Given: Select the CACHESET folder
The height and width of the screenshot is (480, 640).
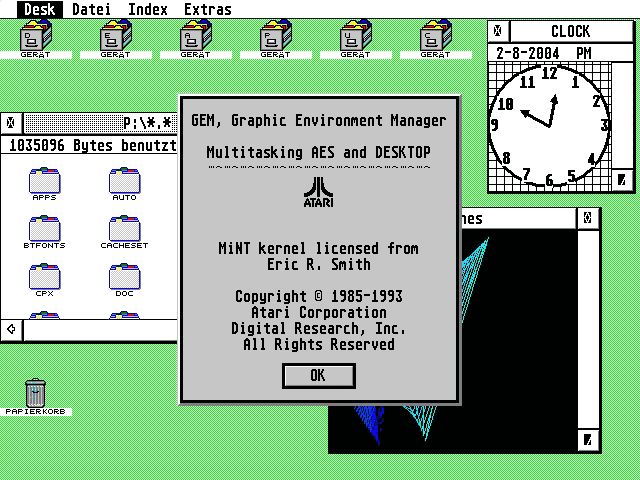Looking at the screenshot, I should (x=124, y=232).
